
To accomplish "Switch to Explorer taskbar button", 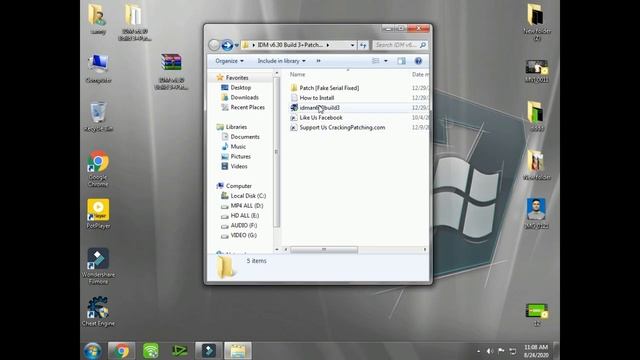I will click(x=238, y=351).
